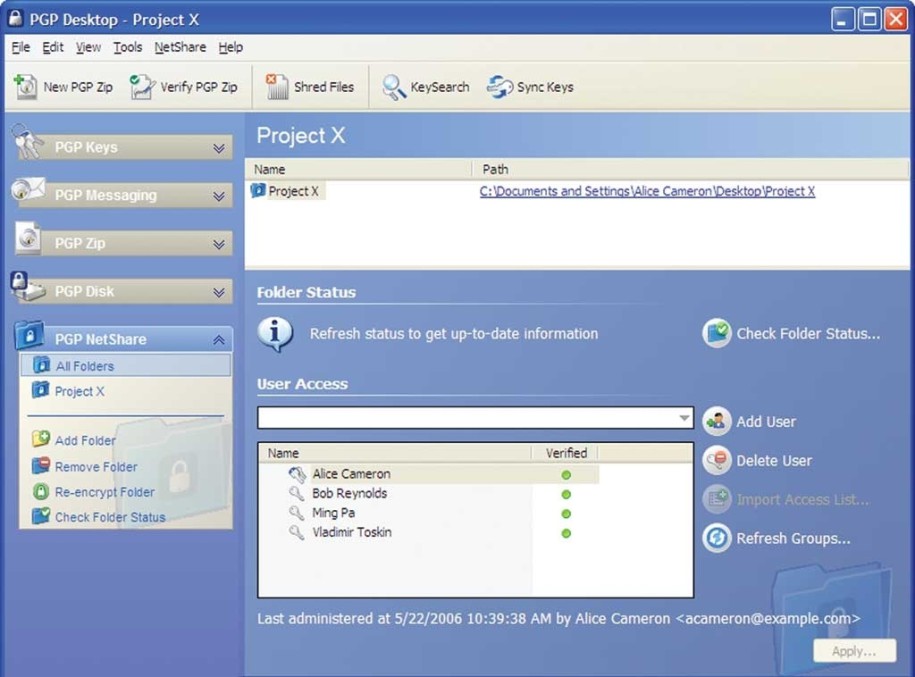Viewport: 915px width, 677px height.
Task: Open the KeySearch magnifier icon
Action: pyautogui.click(x=393, y=88)
